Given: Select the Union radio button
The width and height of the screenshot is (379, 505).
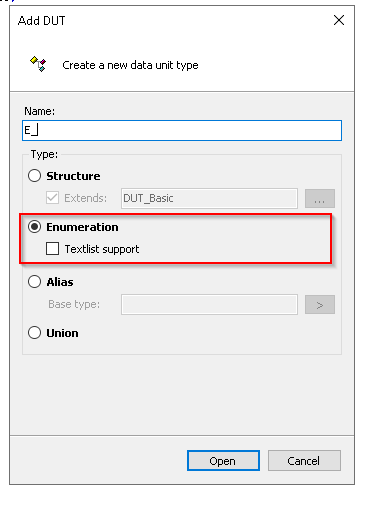Looking at the screenshot, I should pyautogui.click(x=34, y=333).
